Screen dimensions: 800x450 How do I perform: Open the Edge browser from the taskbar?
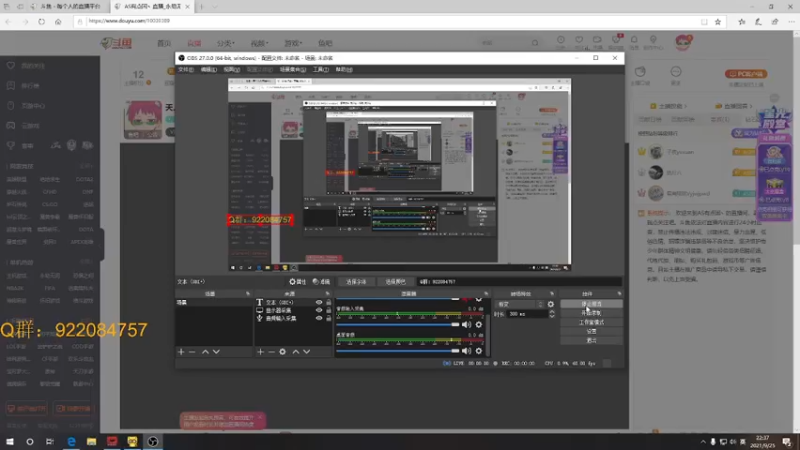click(x=71, y=441)
